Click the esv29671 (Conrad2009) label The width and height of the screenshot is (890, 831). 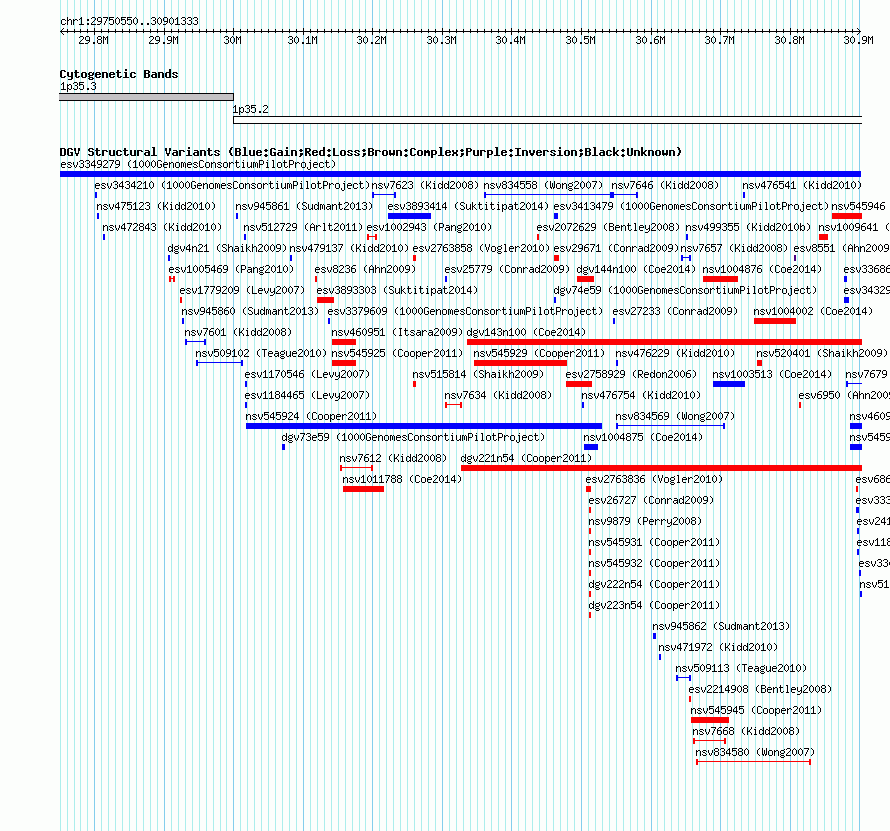point(616,248)
